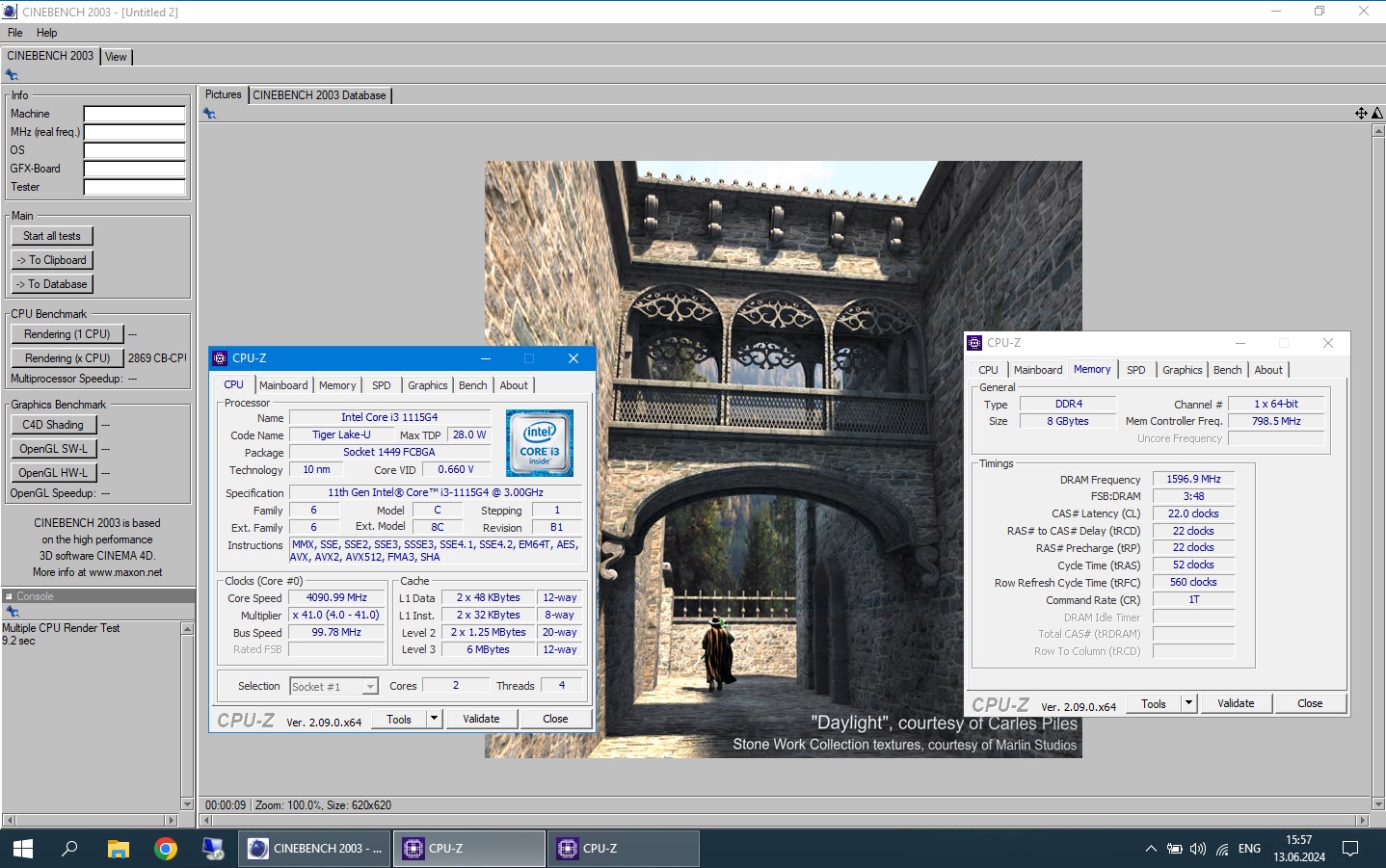Click the picture viewer horizontal scrollbar
Viewport: 1386px width, 868px height.
pyautogui.click(x=784, y=821)
